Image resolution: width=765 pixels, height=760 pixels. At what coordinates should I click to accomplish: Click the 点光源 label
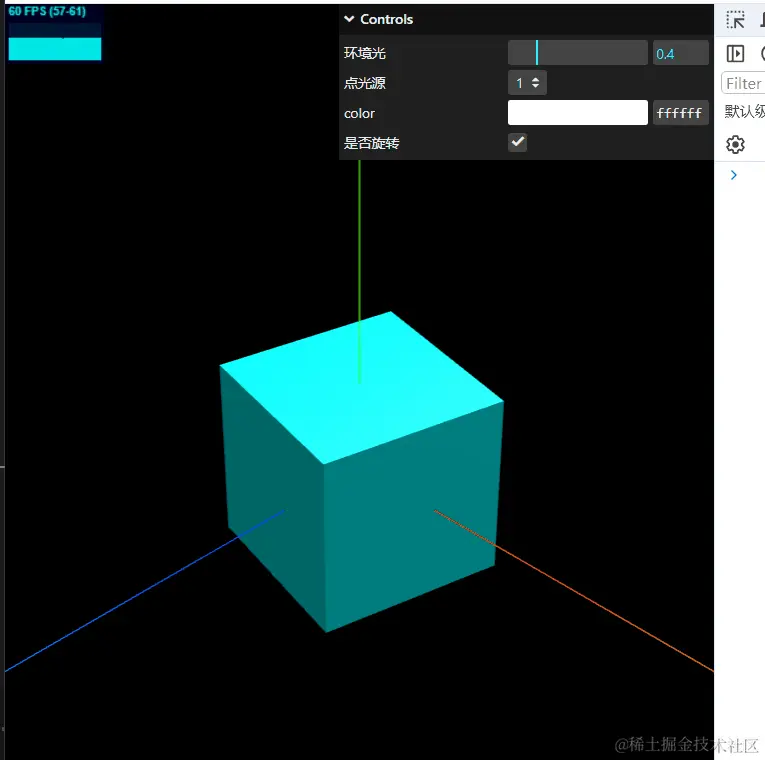pyautogui.click(x=365, y=83)
